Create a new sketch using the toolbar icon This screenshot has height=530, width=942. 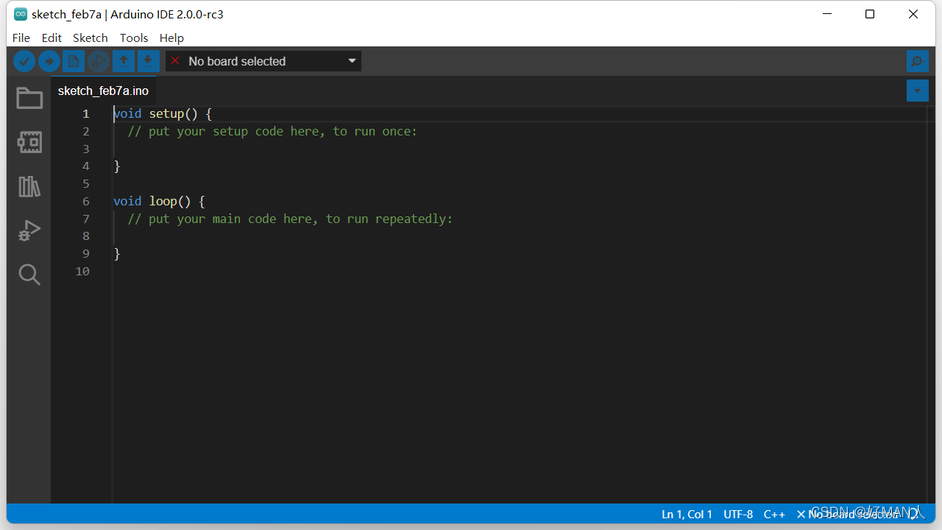pos(74,61)
